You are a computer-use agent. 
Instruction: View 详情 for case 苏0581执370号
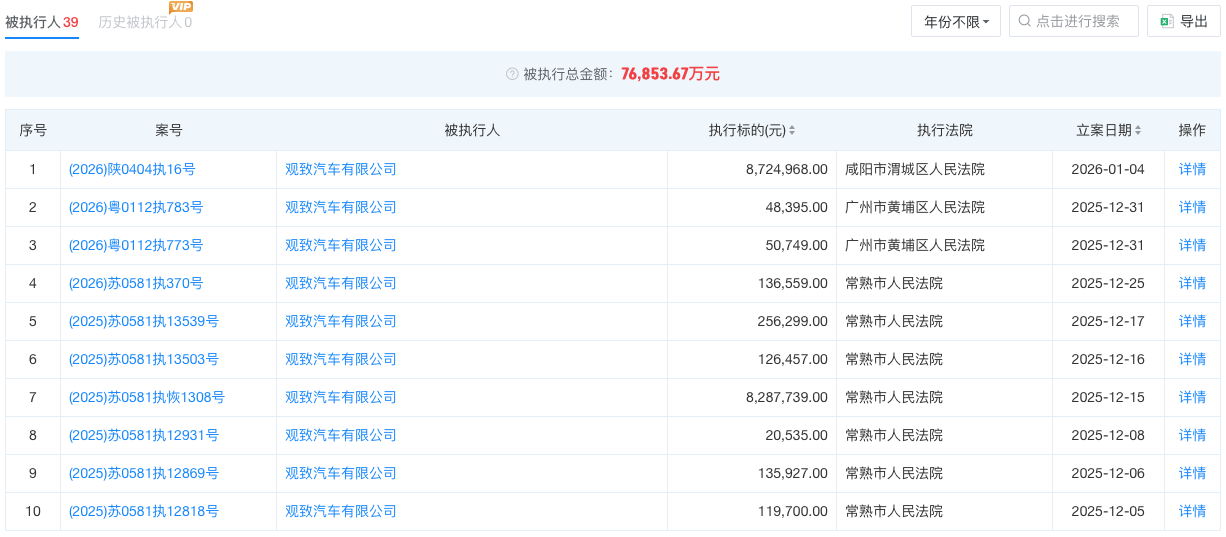coord(1192,284)
